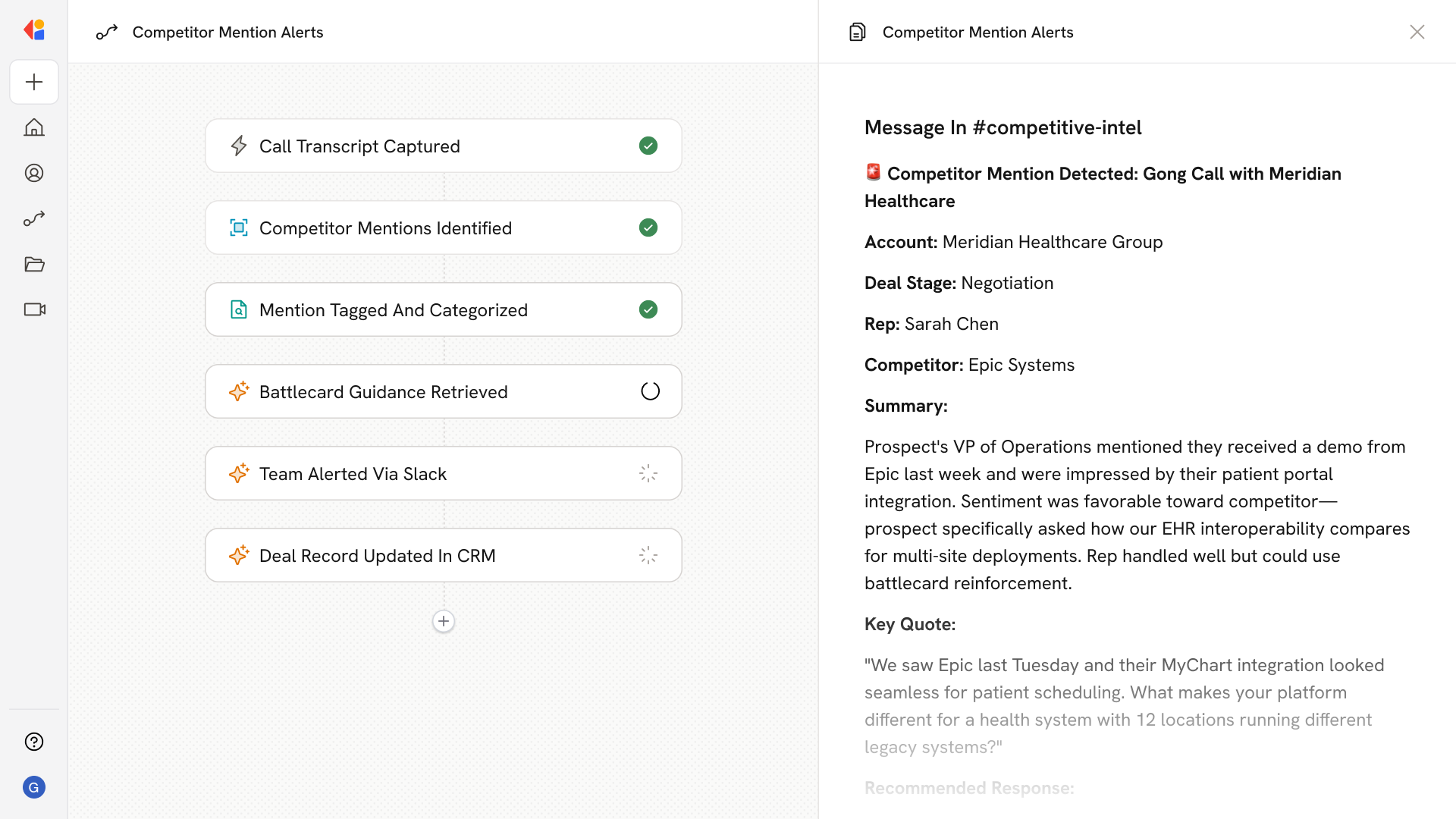This screenshot has width=1456, height=819.
Task: Click the AI sparkle icon on Battlecard Guidance Retrieved
Action: (x=239, y=391)
